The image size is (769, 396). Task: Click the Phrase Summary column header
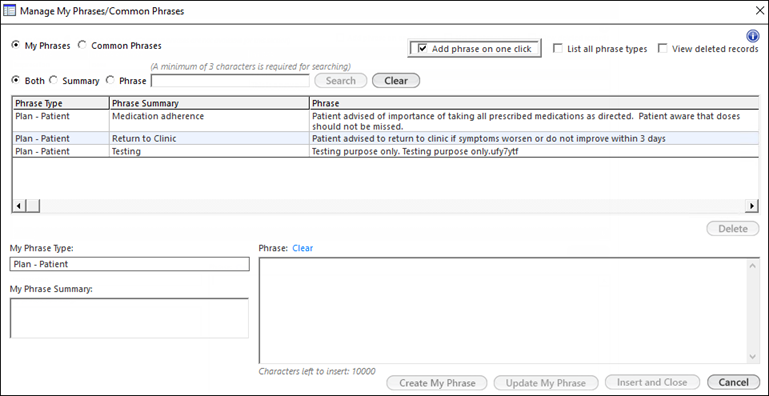point(209,104)
